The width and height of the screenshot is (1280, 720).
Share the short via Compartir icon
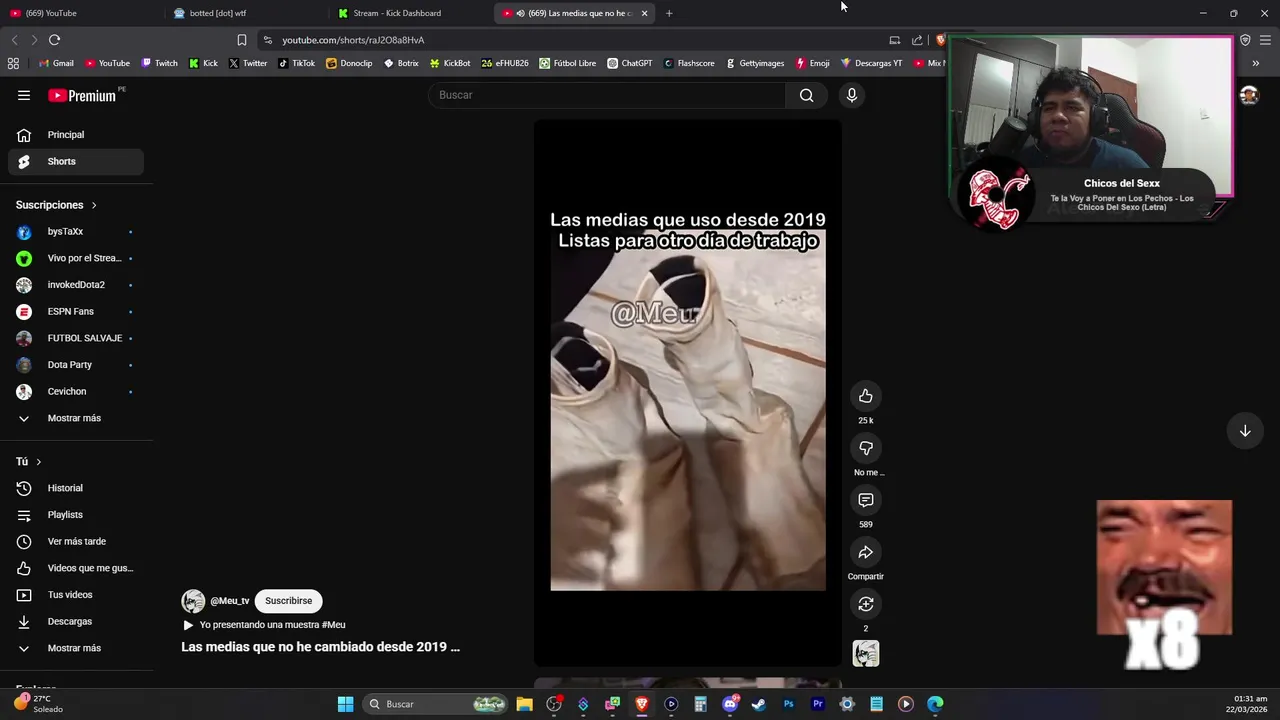(x=866, y=552)
